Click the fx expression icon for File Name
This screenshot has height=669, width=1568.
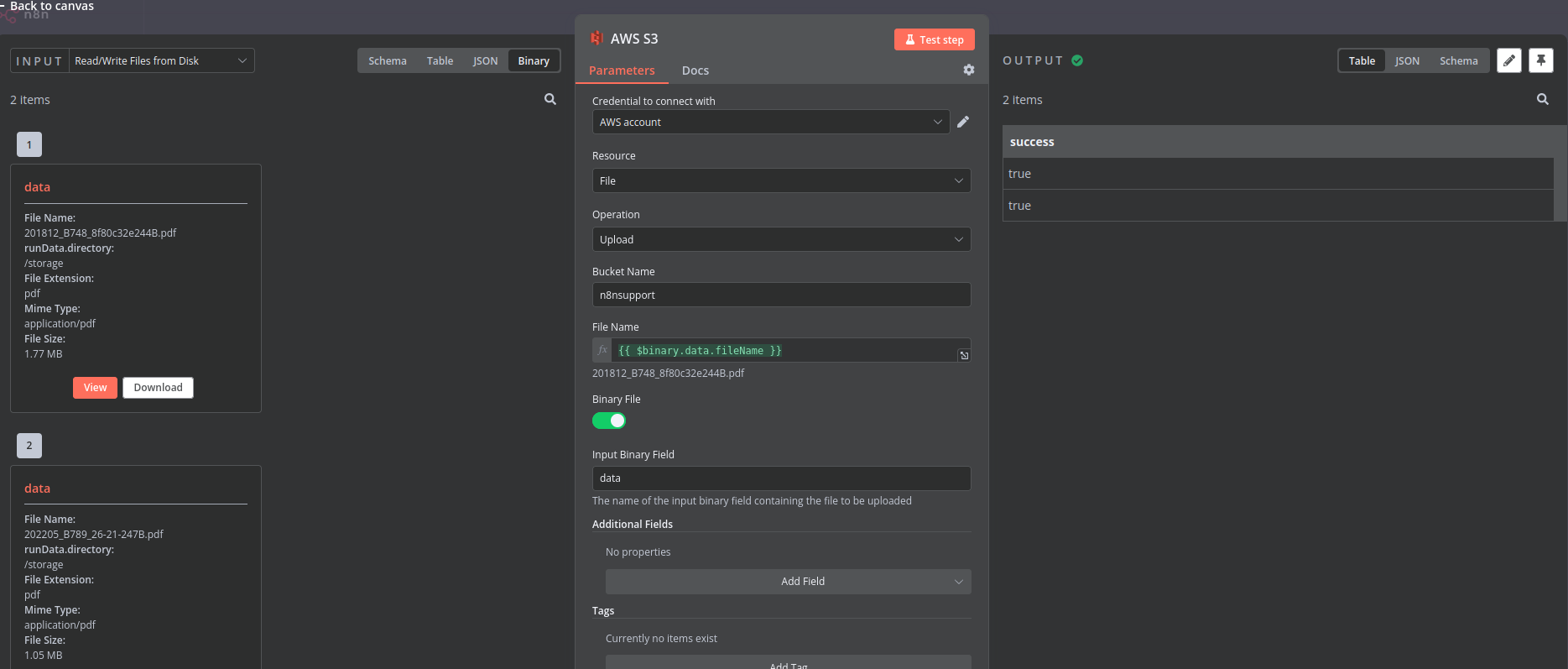point(602,350)
